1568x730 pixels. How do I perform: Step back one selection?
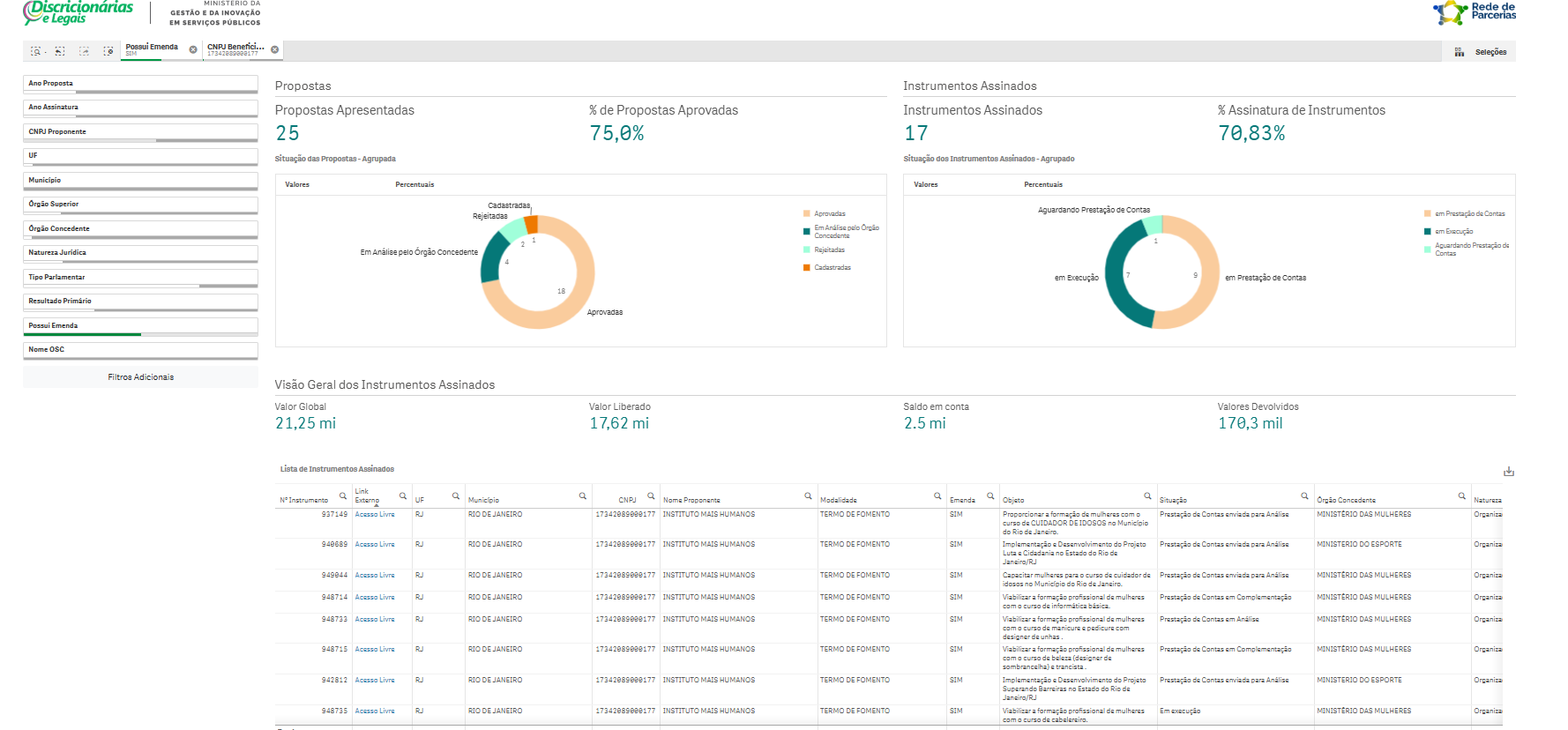pos(60,51)
